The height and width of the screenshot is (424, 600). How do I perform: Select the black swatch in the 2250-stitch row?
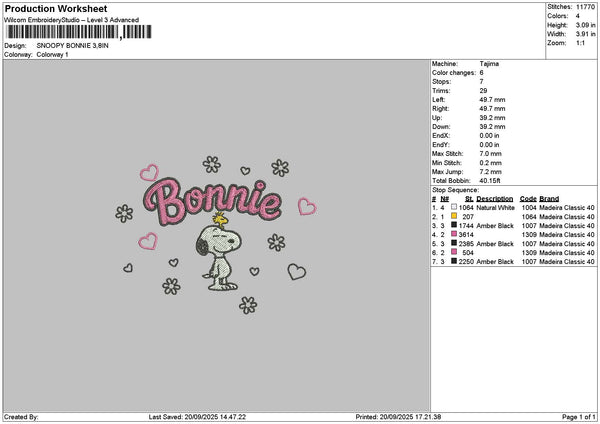[x=454, y=261]
